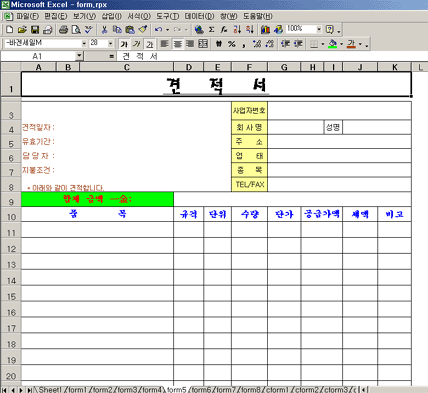The image size is (428, 393).
Task: Click the Help question mark icon
Action: pyautogui.click(x=330, y=30)
